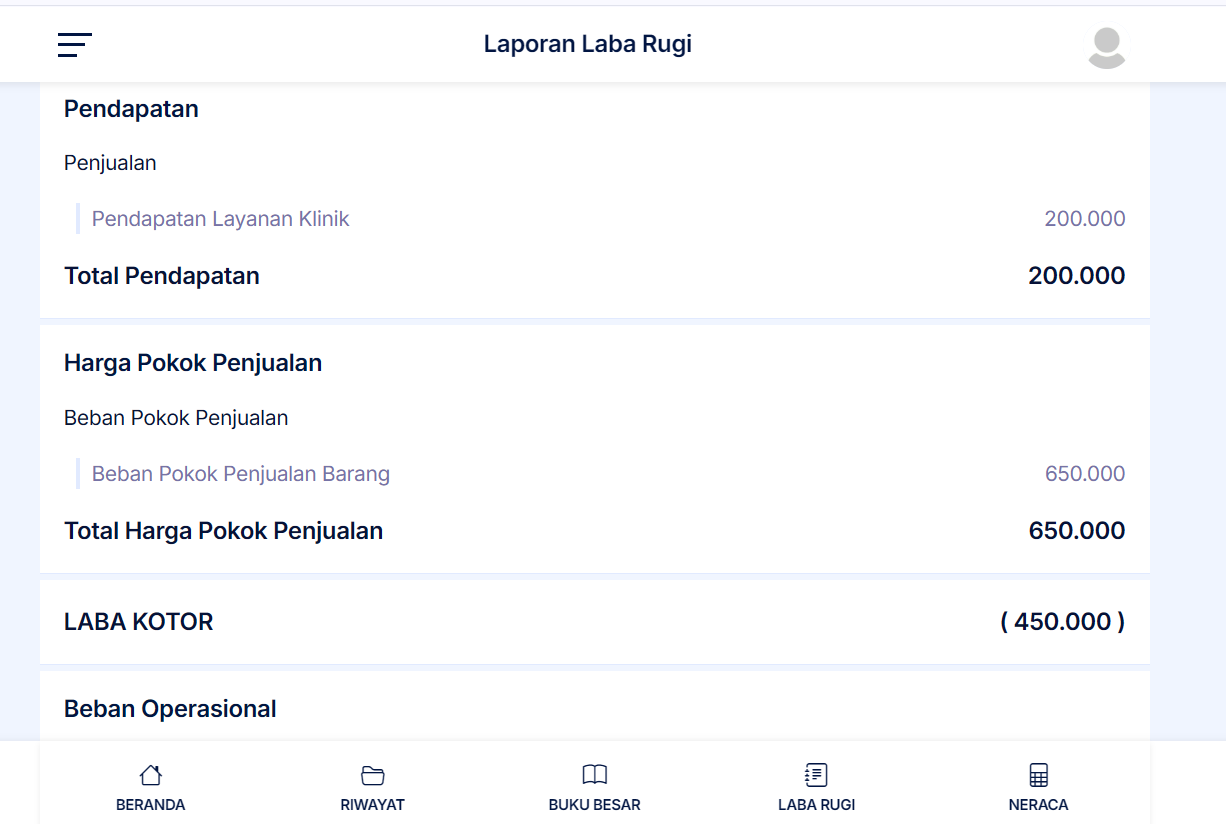Open the BUKU BESAR tab label
The height and width of the screenshot is (824, 1226).
point(594,805)
